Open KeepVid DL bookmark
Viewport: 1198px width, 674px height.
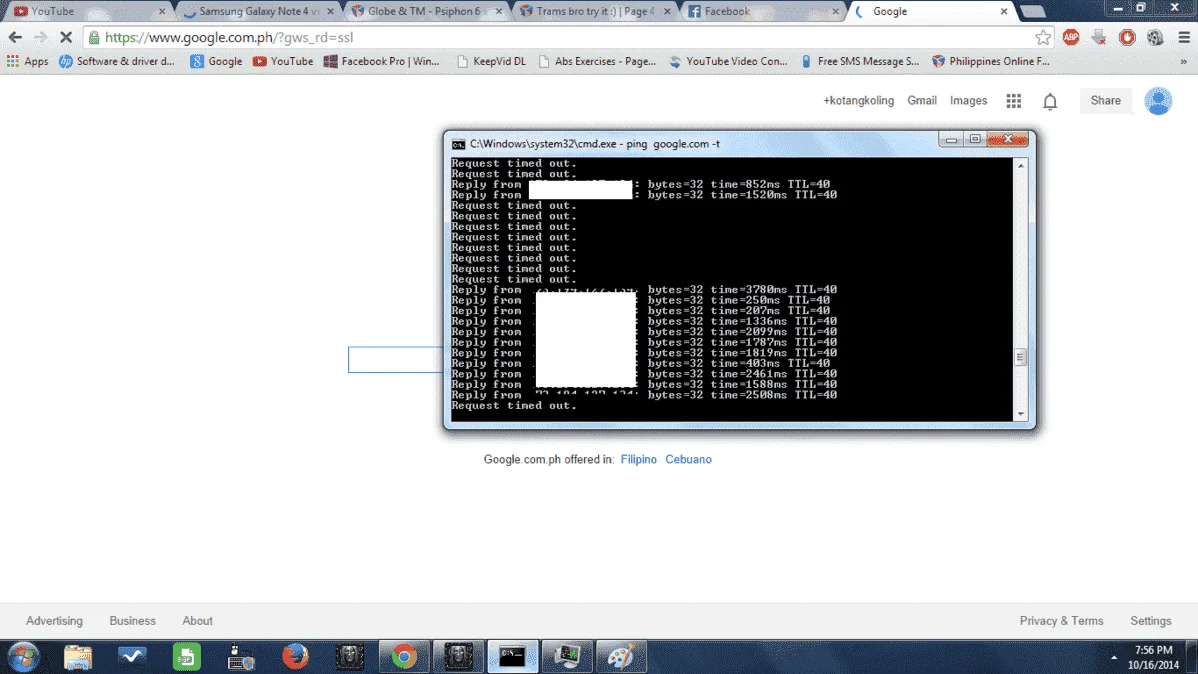(x=491, y=61)
